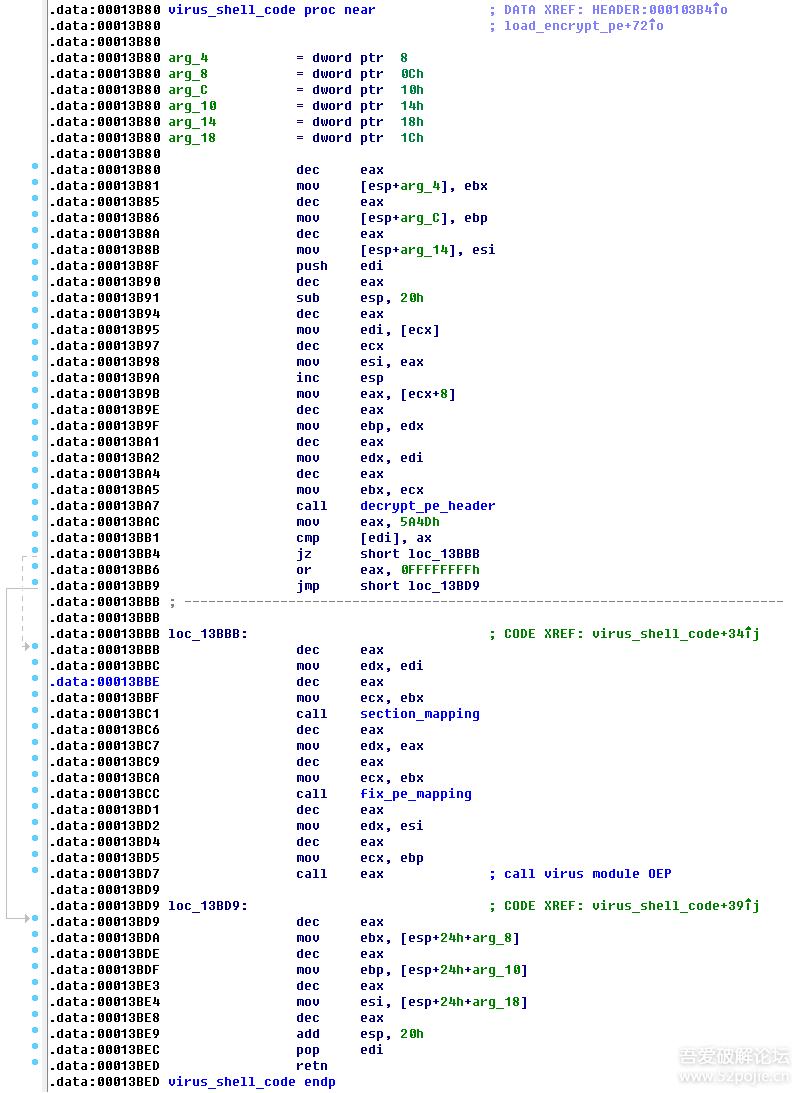This screenshot has height=1093, width=799.
Task: Click 'sub esp, 20h' instruction
Action: pyautogui.click(x=360, y=298)
